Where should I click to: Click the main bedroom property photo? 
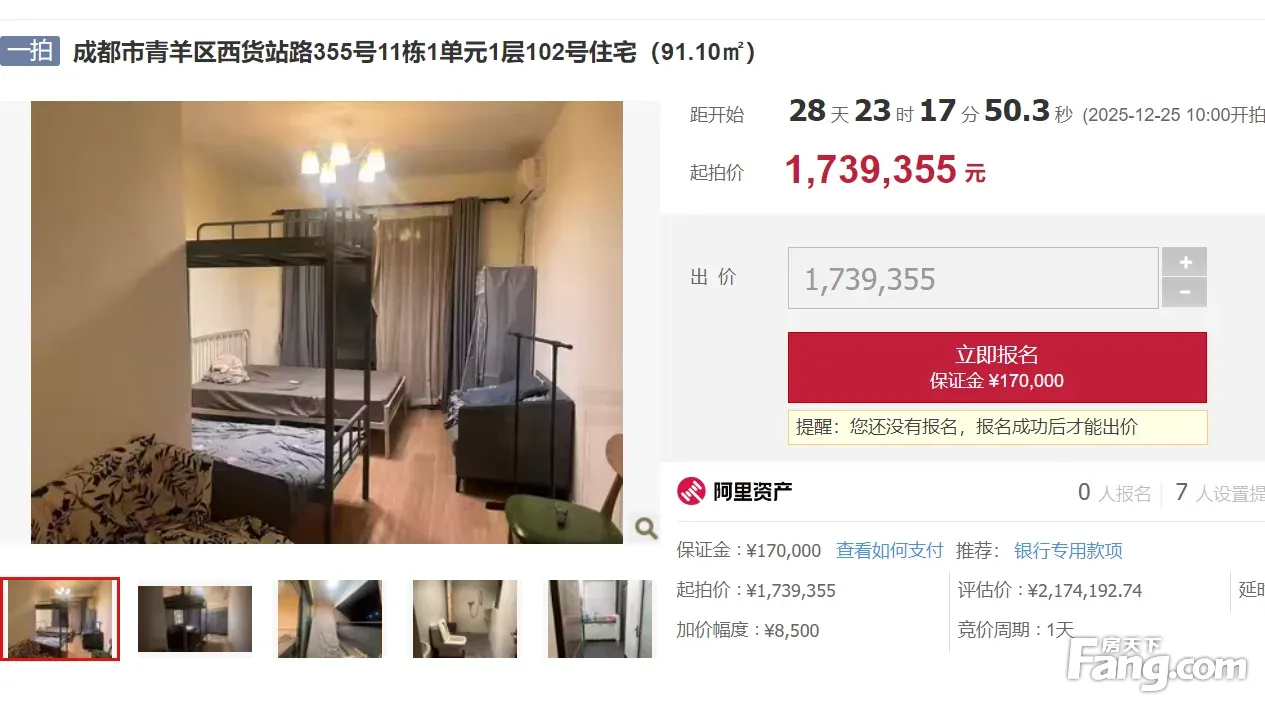coord(327,322)
